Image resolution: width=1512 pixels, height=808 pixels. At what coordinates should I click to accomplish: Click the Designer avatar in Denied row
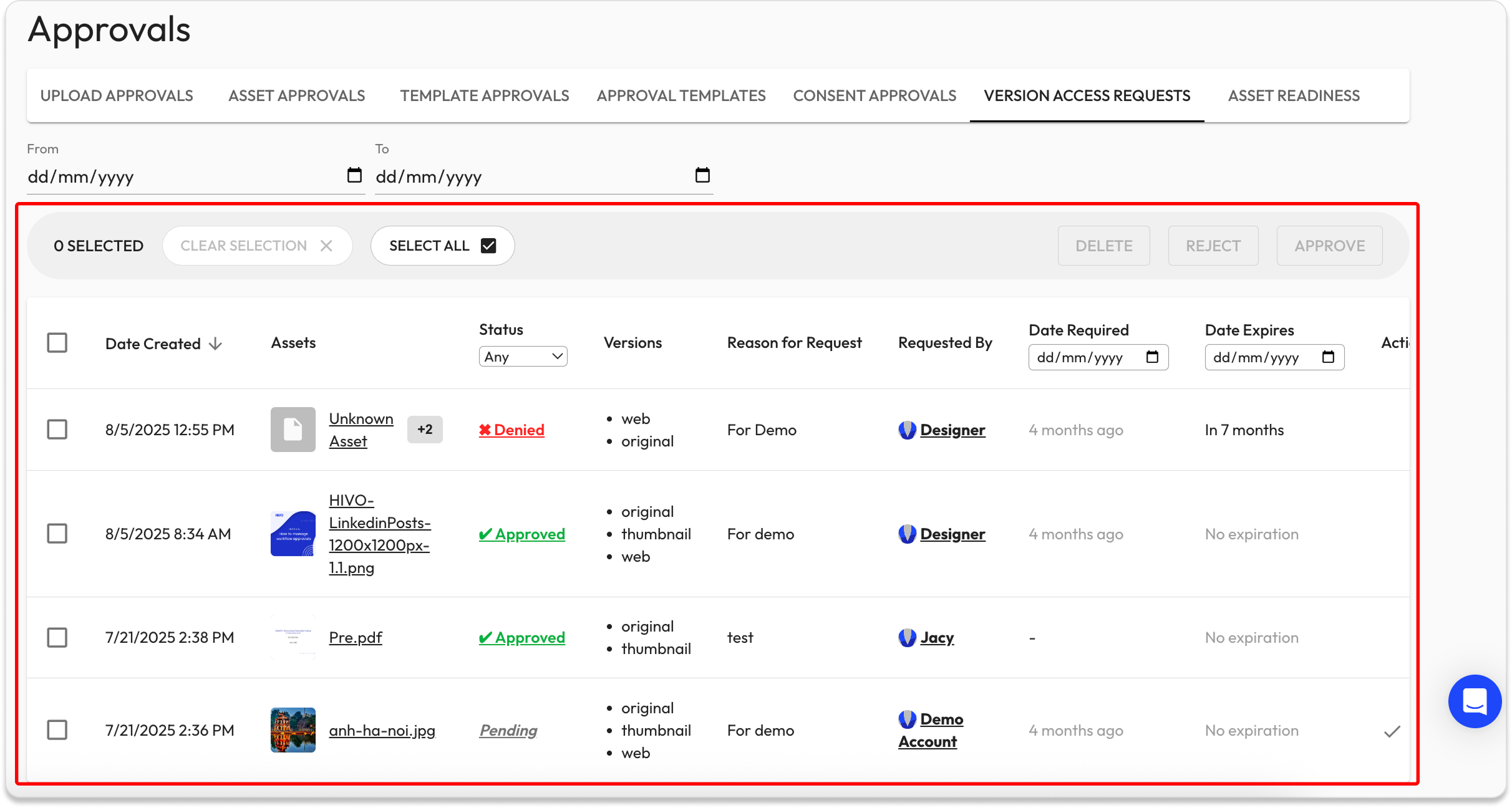click(x=907, y=430)
